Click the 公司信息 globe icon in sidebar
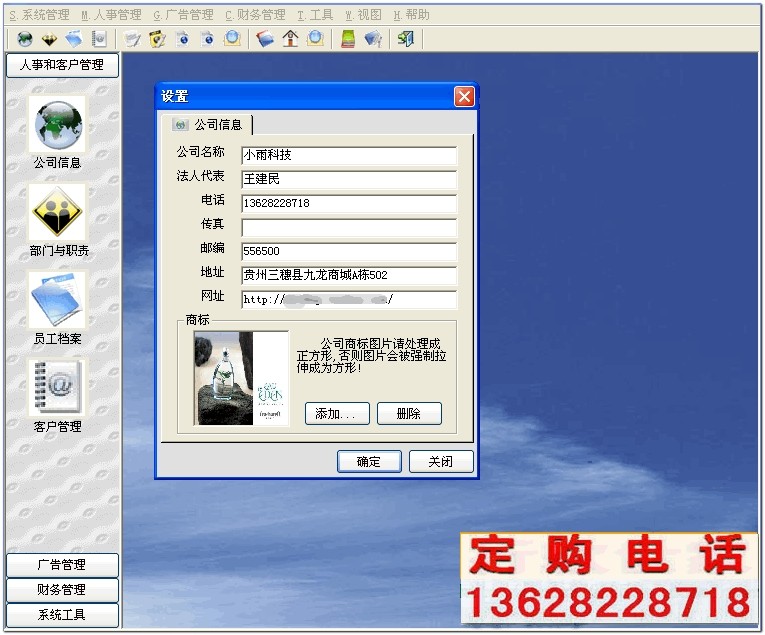765x635 pixels. pyautogui.click(x=58, y=125)
